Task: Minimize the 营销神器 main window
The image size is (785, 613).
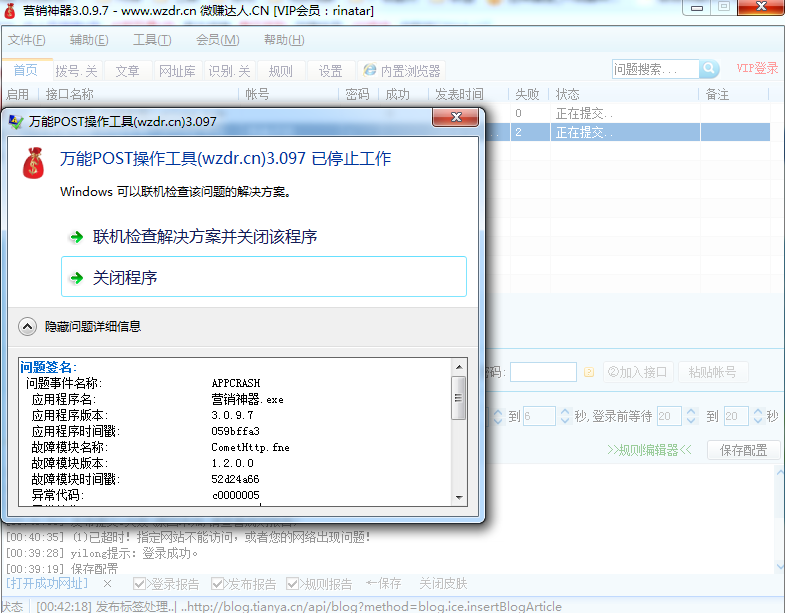Action: pyautogui.click(x=696, y=8)
